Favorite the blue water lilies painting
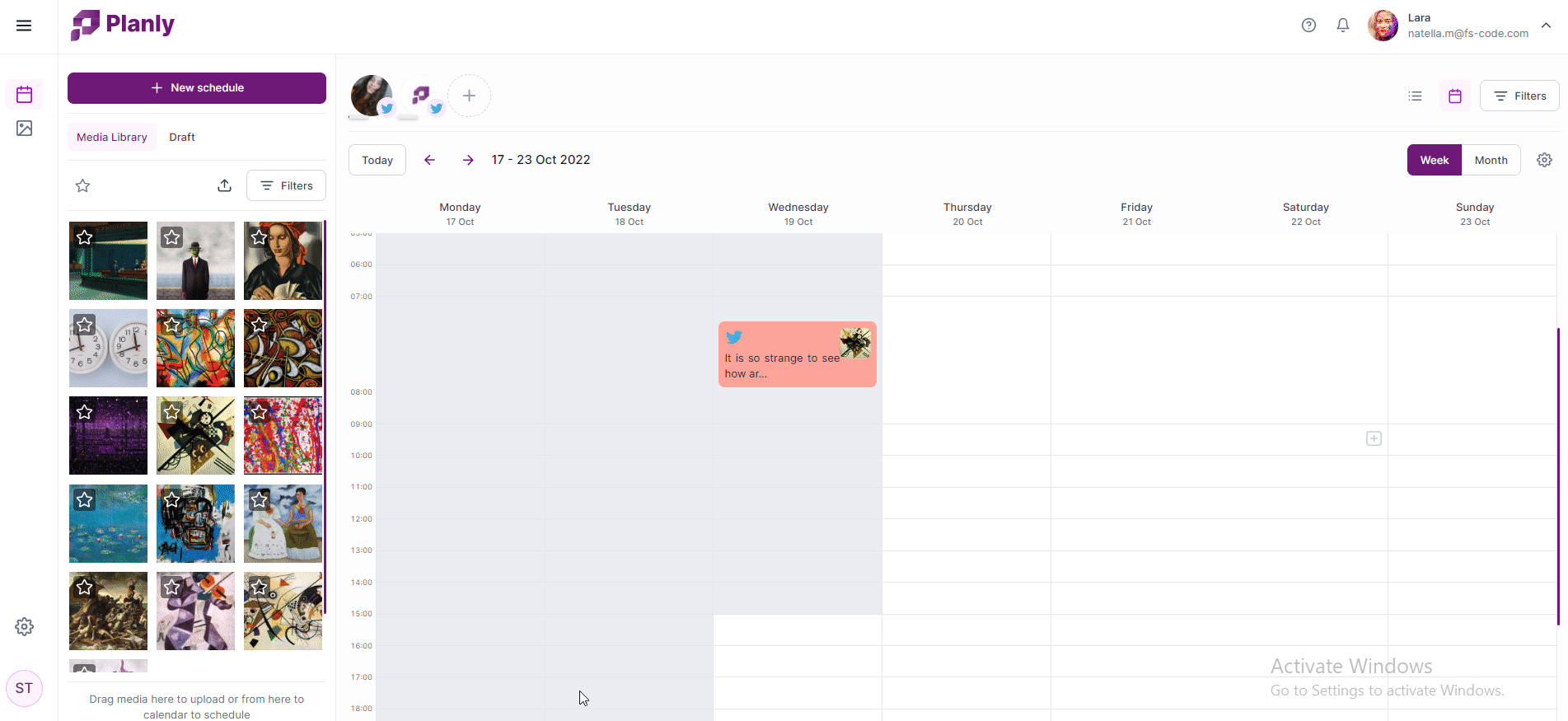 (x=84, y=500)
